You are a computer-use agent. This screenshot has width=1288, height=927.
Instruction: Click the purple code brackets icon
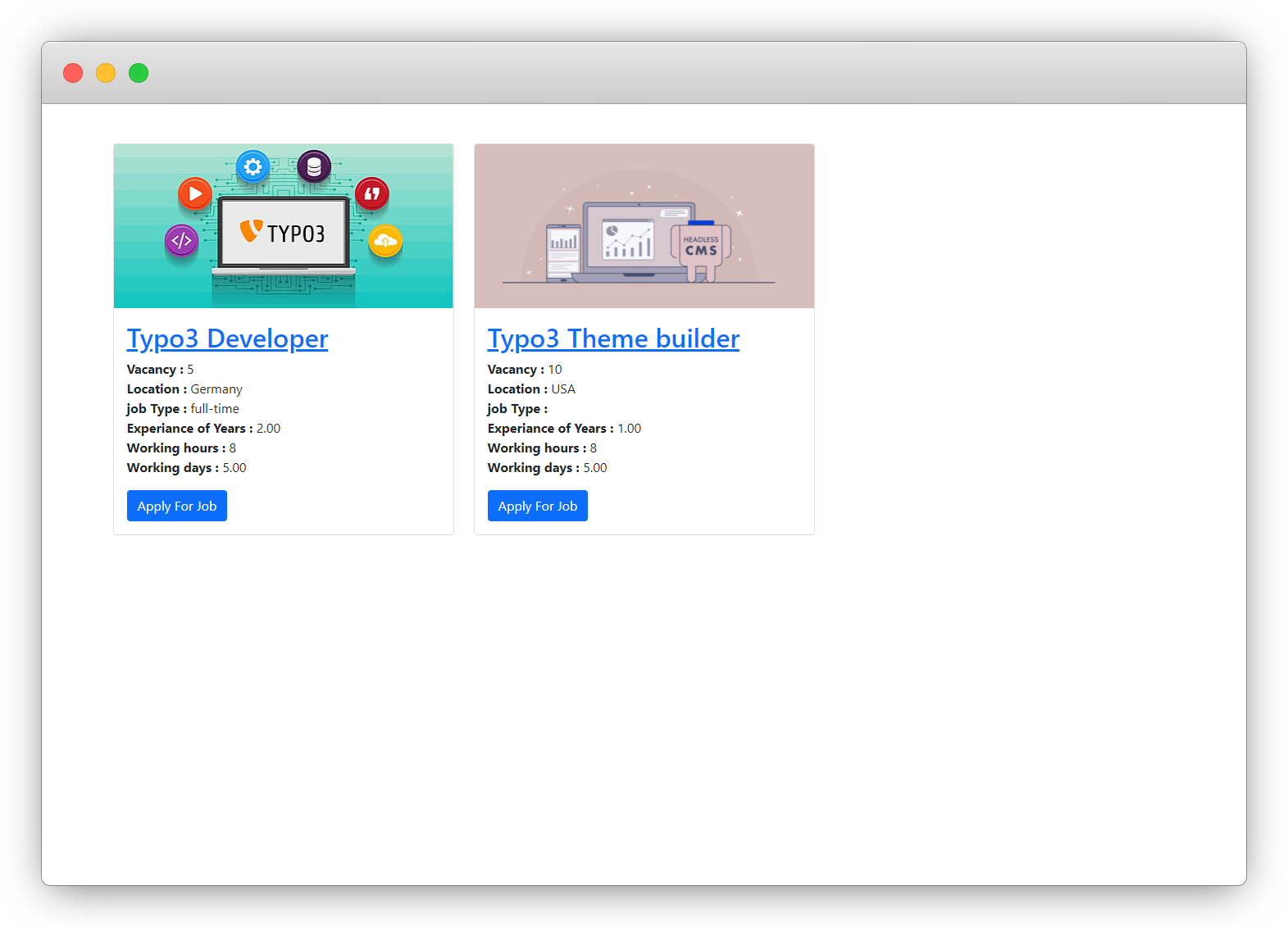[x=181, y=241]
